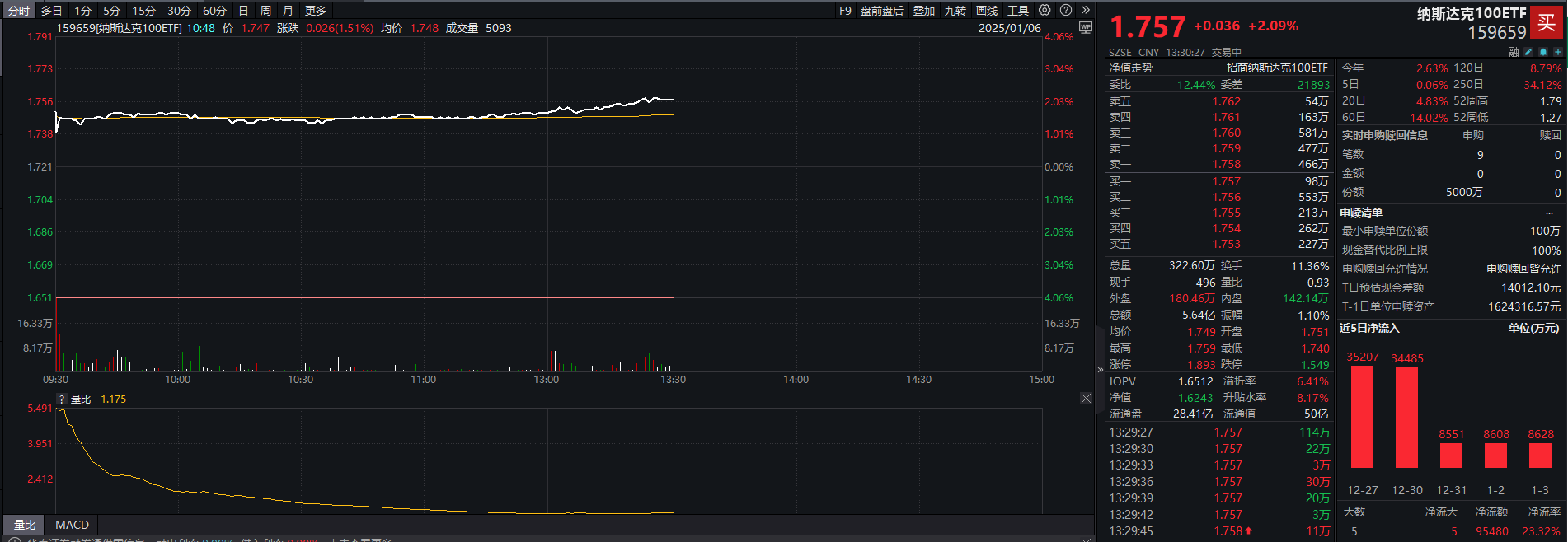Click the 叠加 overlay tool
This screenshot has width=1568, height=542.
(x=924, y=11)
